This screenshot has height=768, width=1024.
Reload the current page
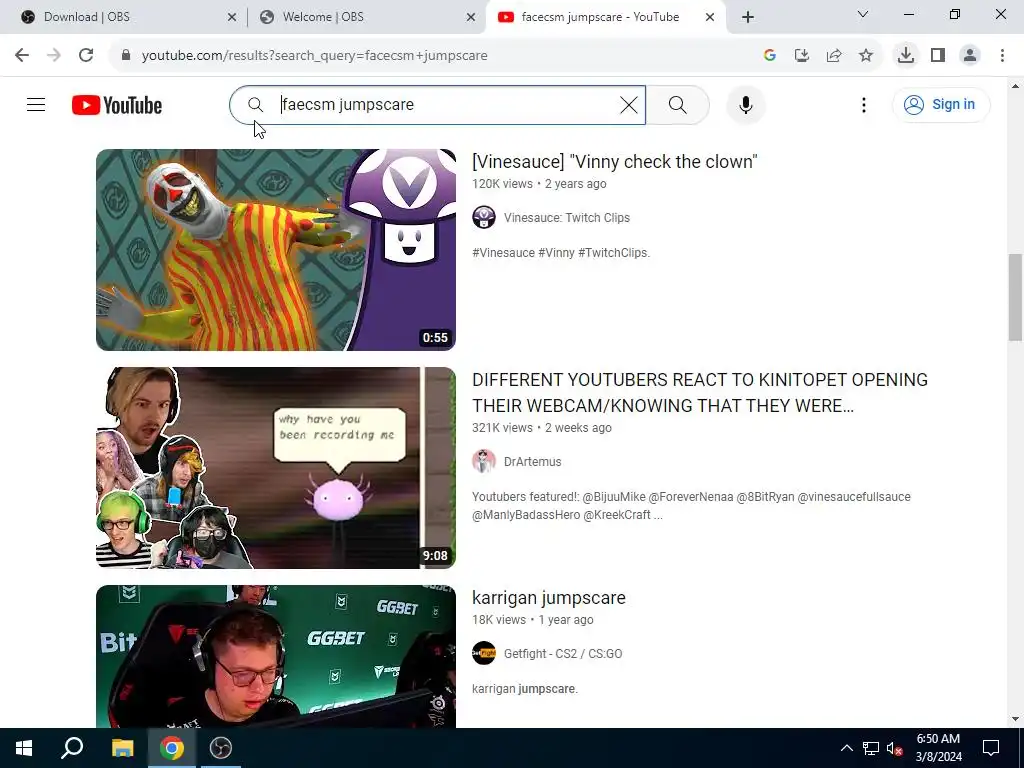coord(86,56)
